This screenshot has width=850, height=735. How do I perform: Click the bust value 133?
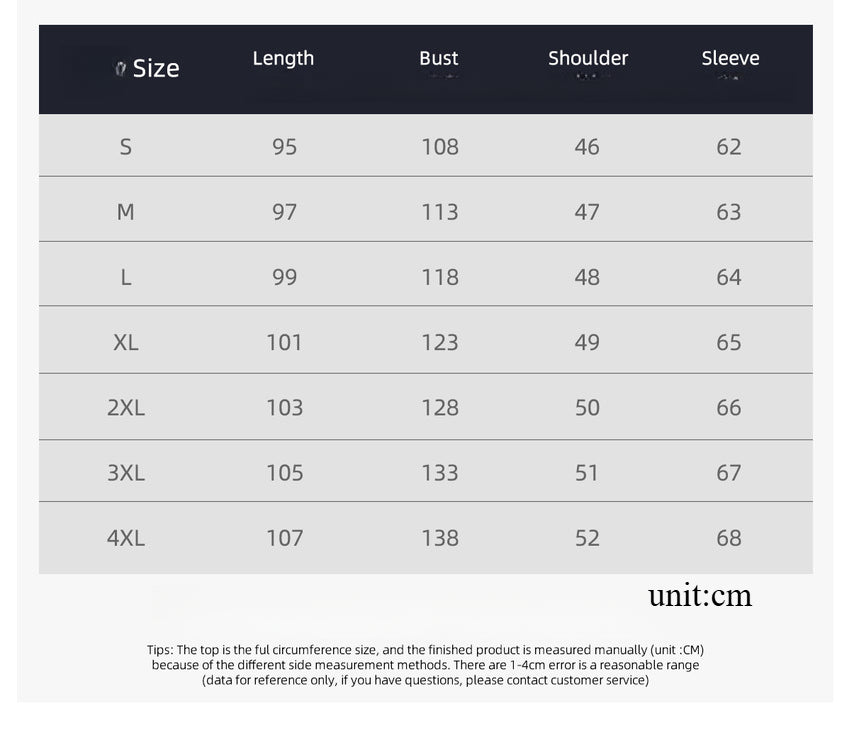click(x=440, y=472)
